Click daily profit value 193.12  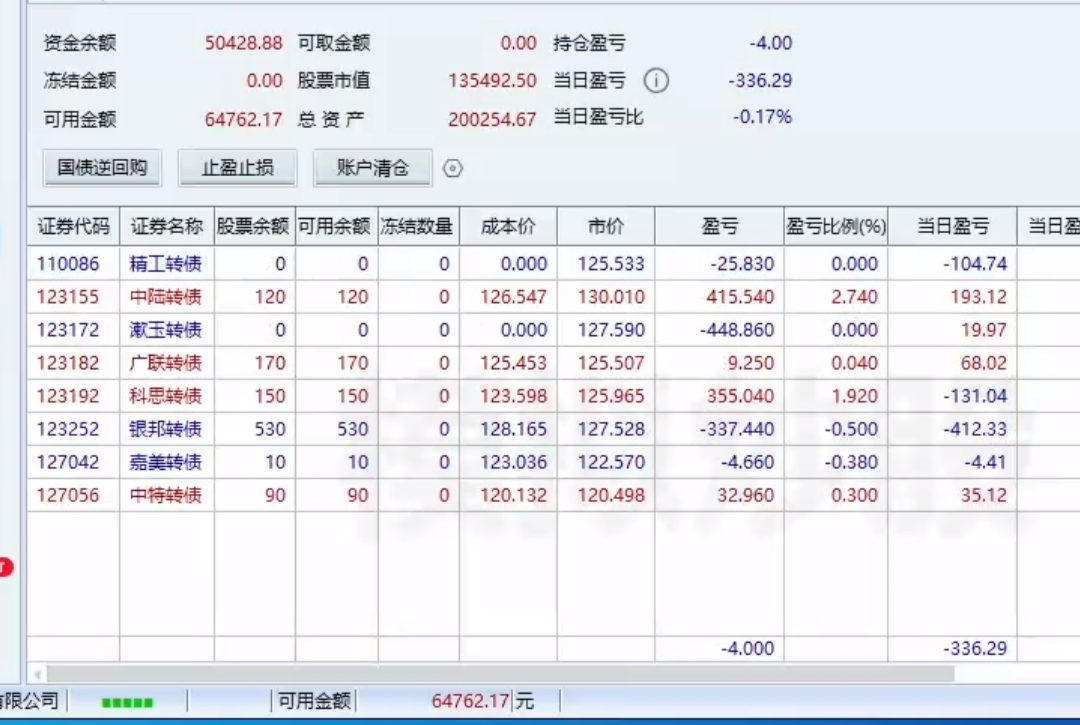pos(978,297)
